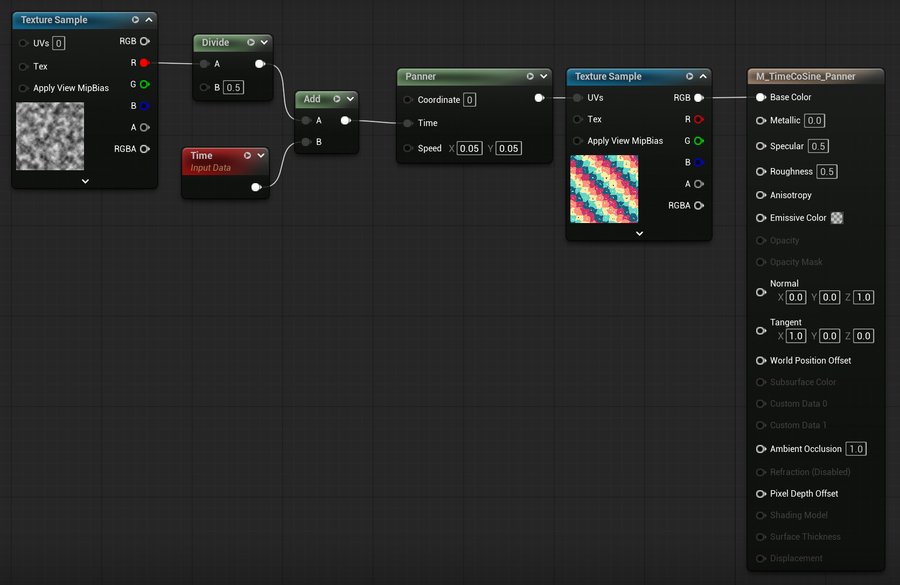
Task: Click the Ambient Occlusion value field
Action: coord(856,449)
